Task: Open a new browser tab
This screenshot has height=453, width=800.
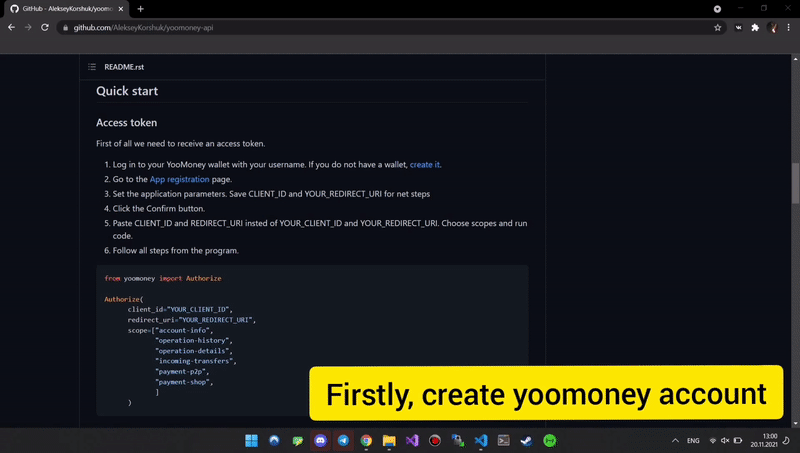Action: 140,9
